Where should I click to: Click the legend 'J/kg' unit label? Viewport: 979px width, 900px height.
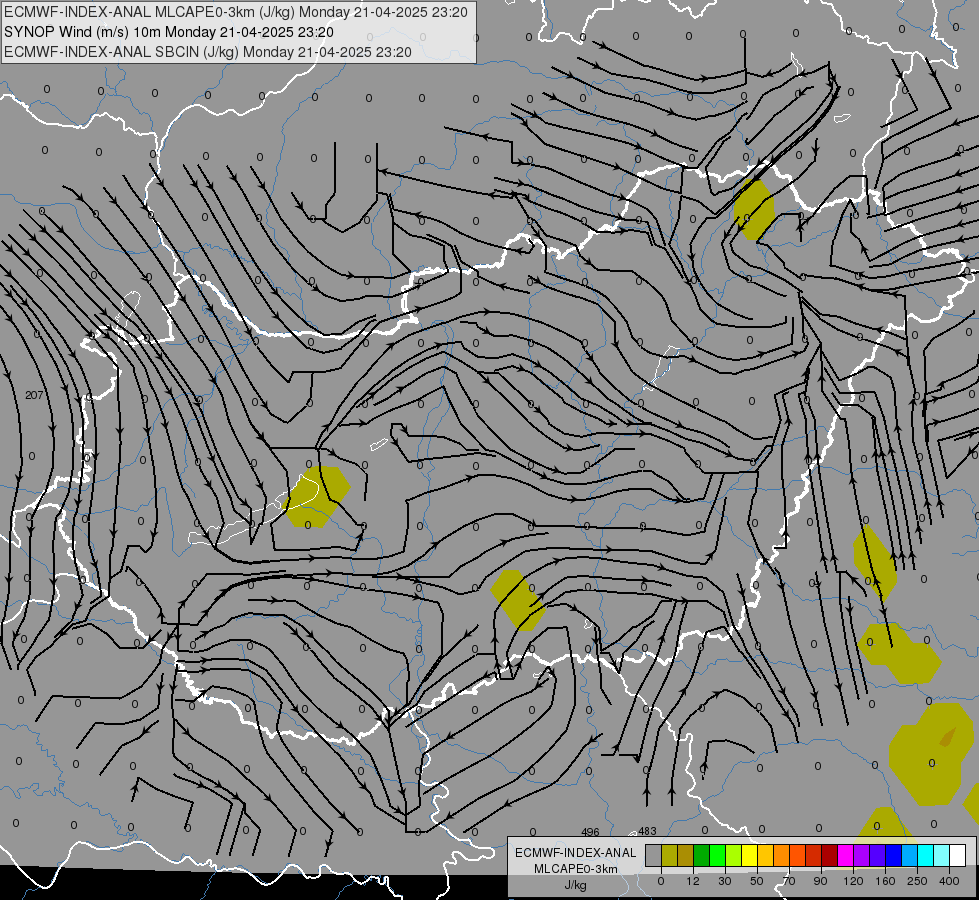click(576, 885)
